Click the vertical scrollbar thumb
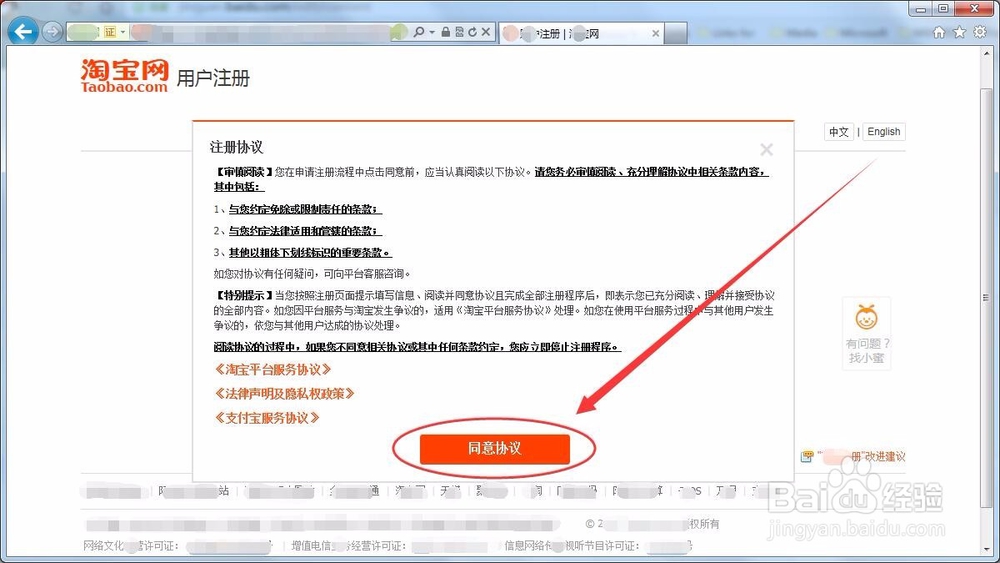The image size is (1000, 563). click(987, 296)
